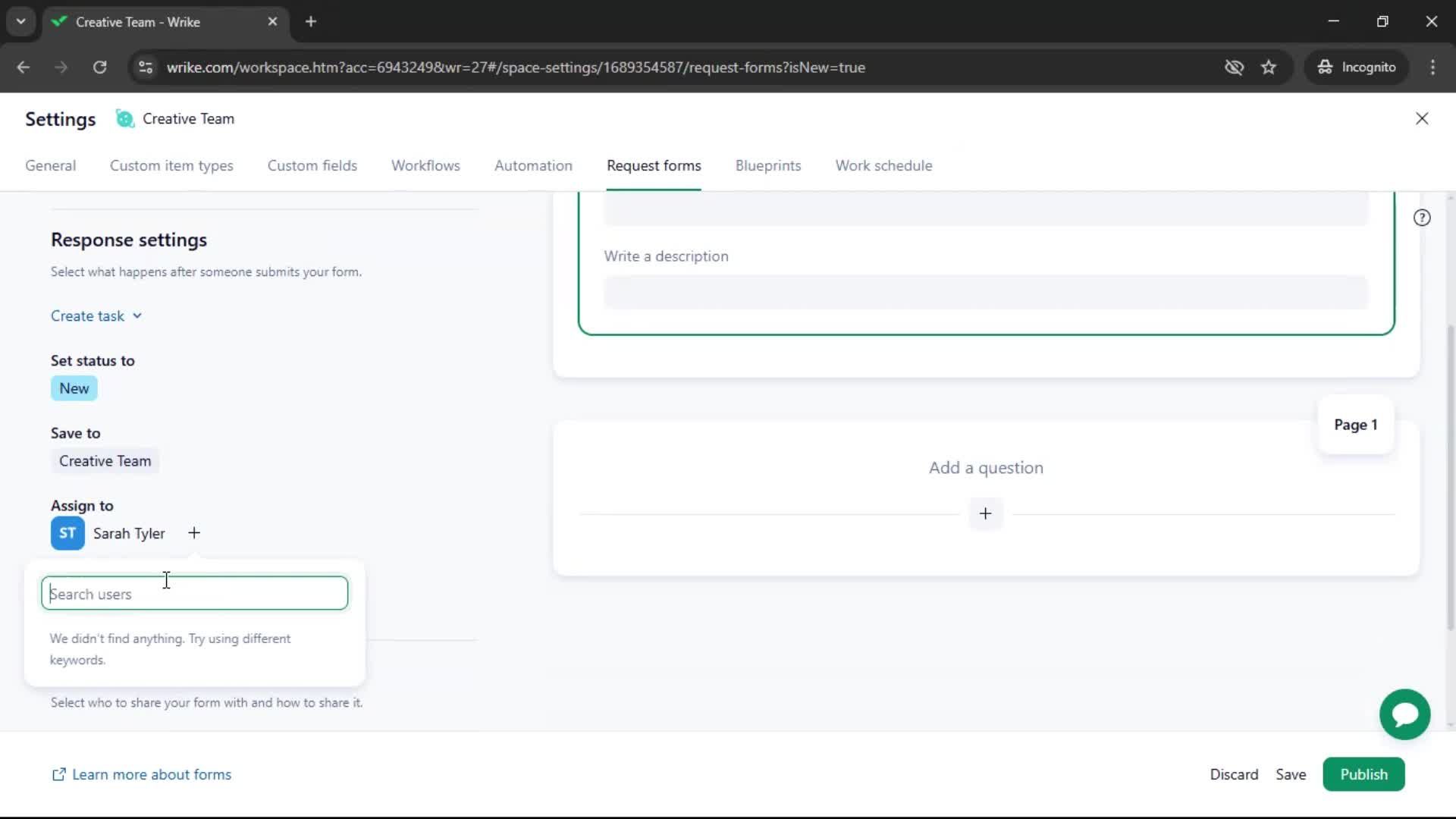
Task: Open the Custom fields tab
Action: pyautogui.click(x=312, y=165)
